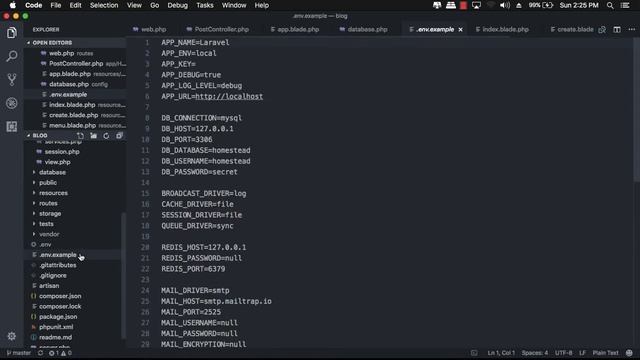Click Ln 1, Col 1 in status bar
Image resolution: width=640 pixels, height=360 pixels.
501,353
